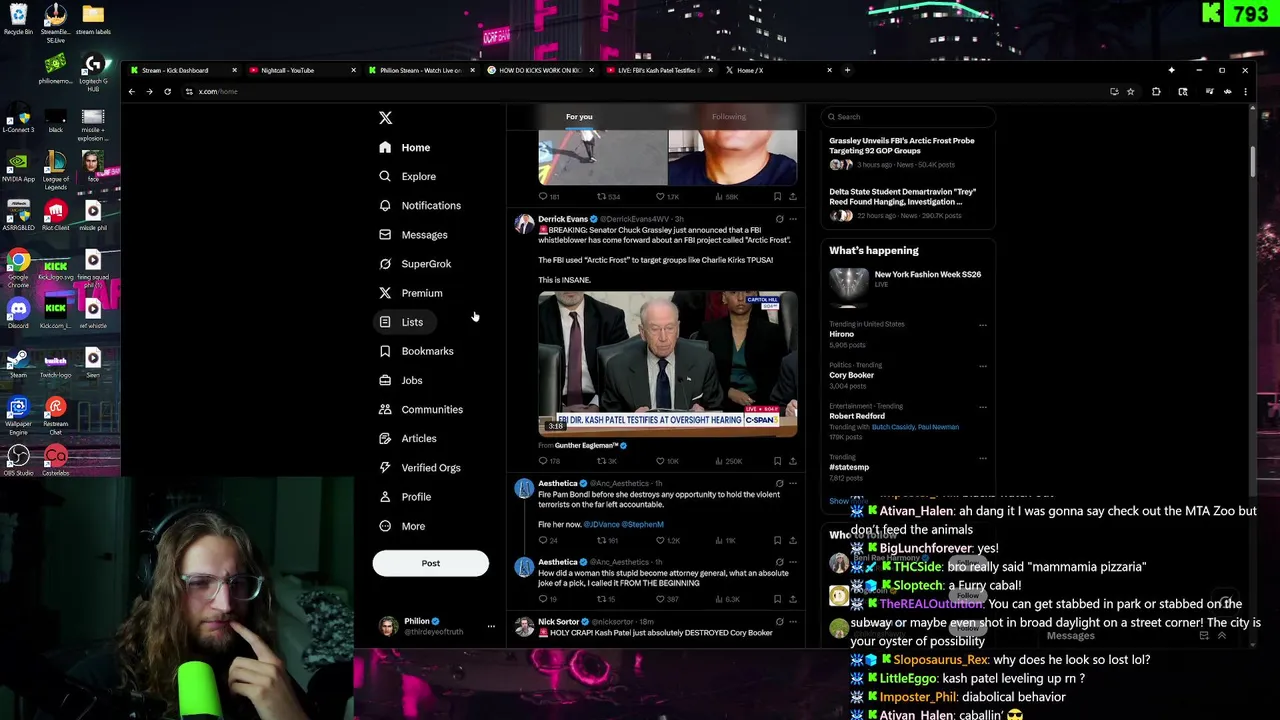Open more options on Nick Sortor's post
Screen dimensions: 1280x720
793,621
